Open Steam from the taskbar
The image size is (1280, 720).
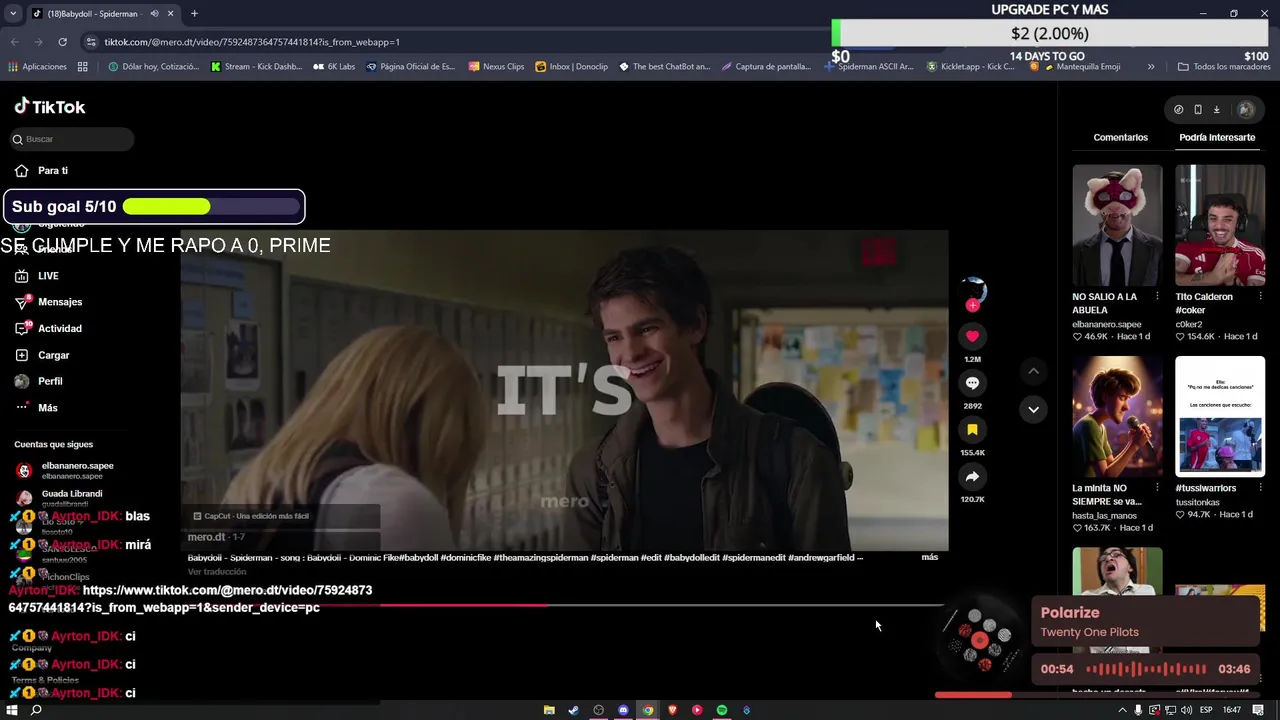pyautogui.click(x=573, y=710)
